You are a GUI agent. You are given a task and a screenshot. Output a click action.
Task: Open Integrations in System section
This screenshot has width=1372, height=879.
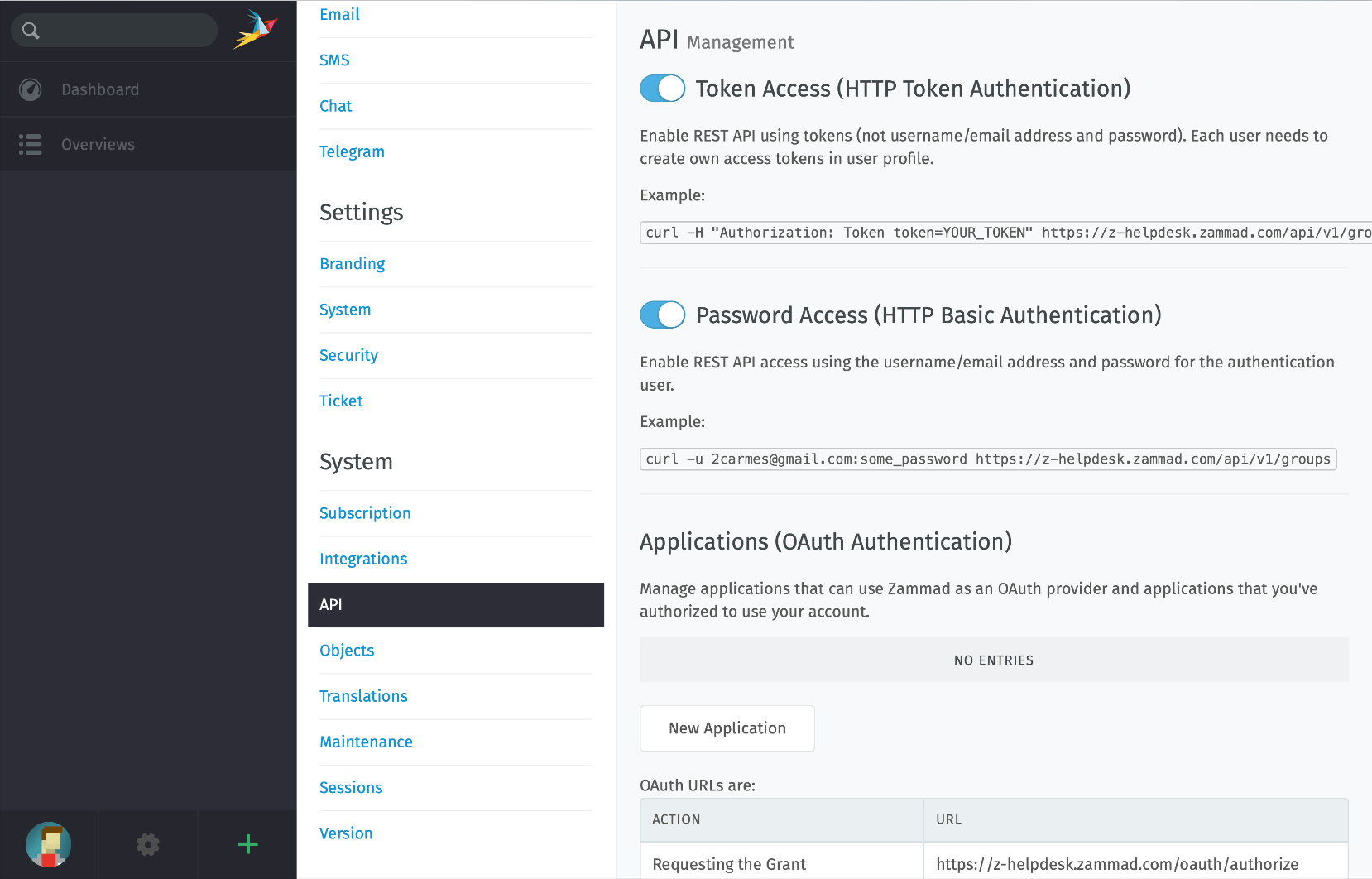coord(363,559)
